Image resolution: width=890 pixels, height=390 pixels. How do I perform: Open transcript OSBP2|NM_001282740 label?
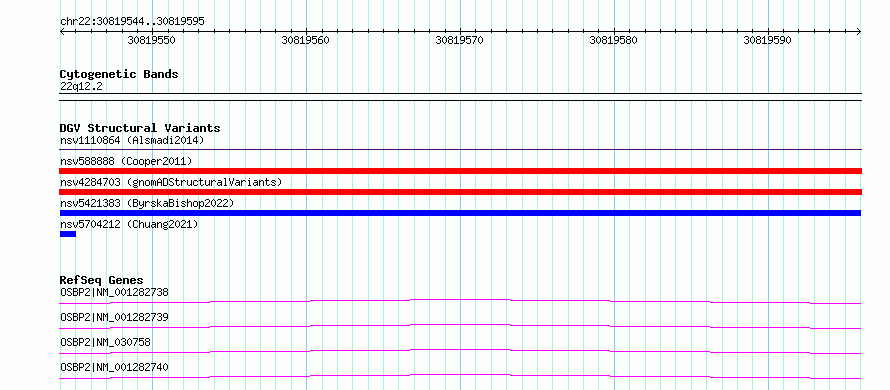point(114,367)
